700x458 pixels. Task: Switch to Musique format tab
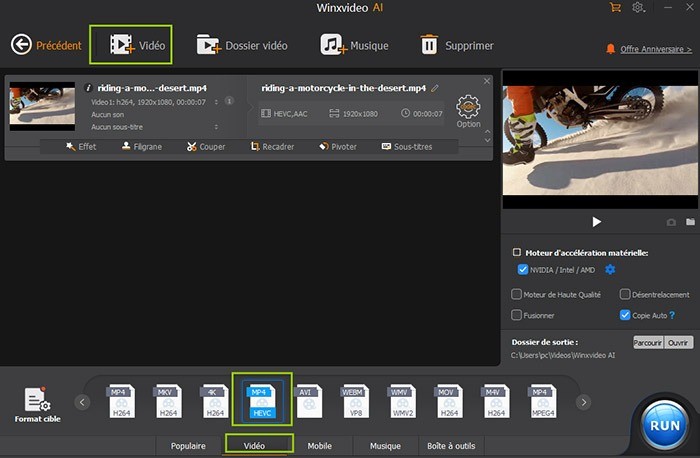(x=385, y=446)
